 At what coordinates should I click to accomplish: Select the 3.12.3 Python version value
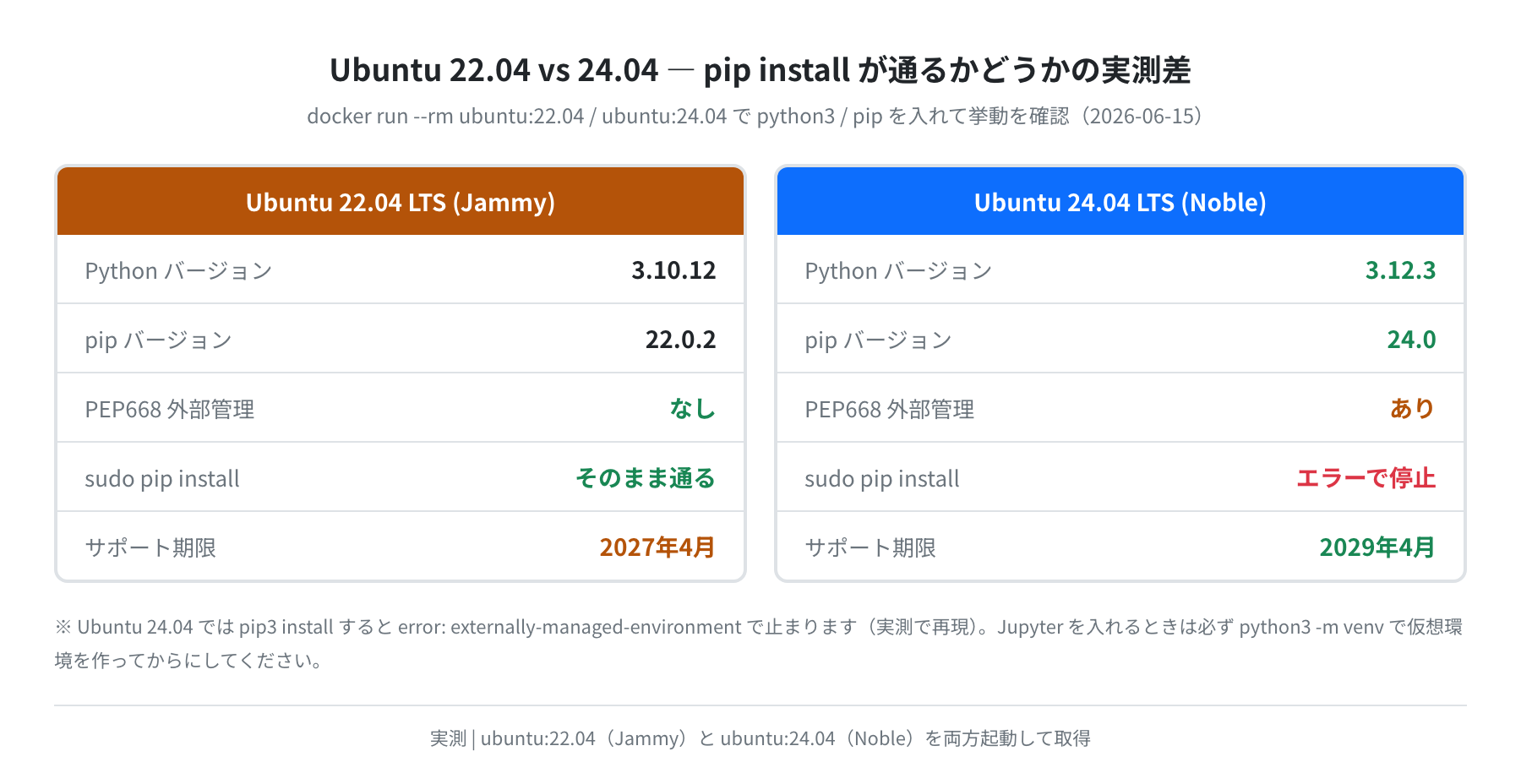tap(1400, 270)
